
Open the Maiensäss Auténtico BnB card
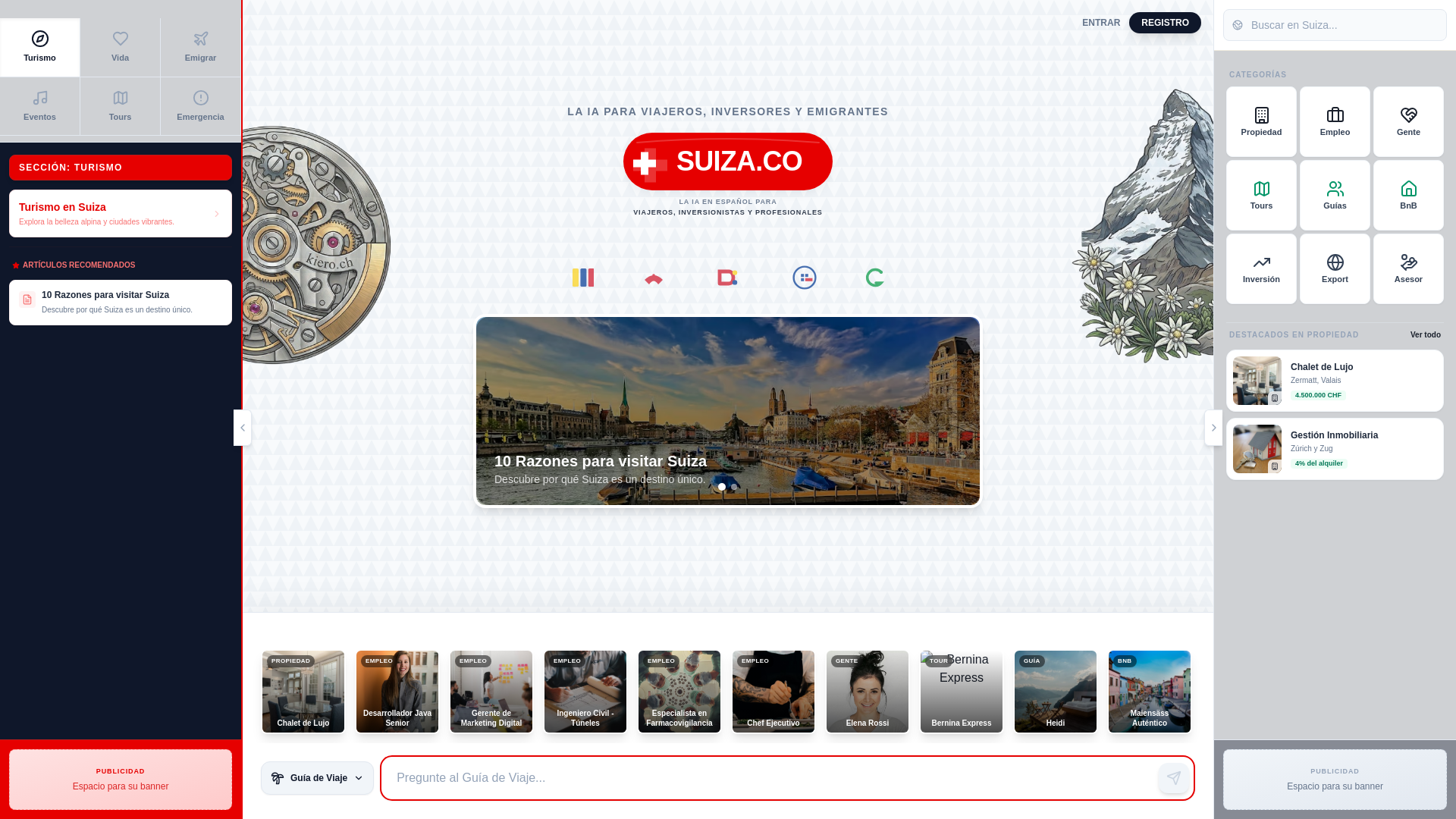coord(1150,692)
